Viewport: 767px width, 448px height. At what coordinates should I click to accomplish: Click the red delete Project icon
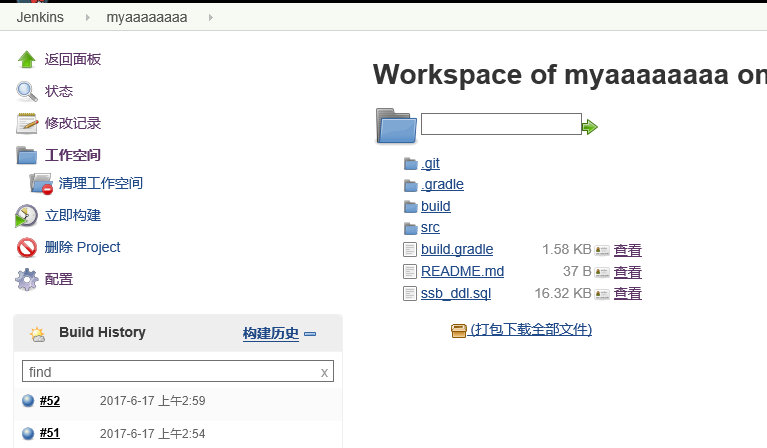click(27, 248)
